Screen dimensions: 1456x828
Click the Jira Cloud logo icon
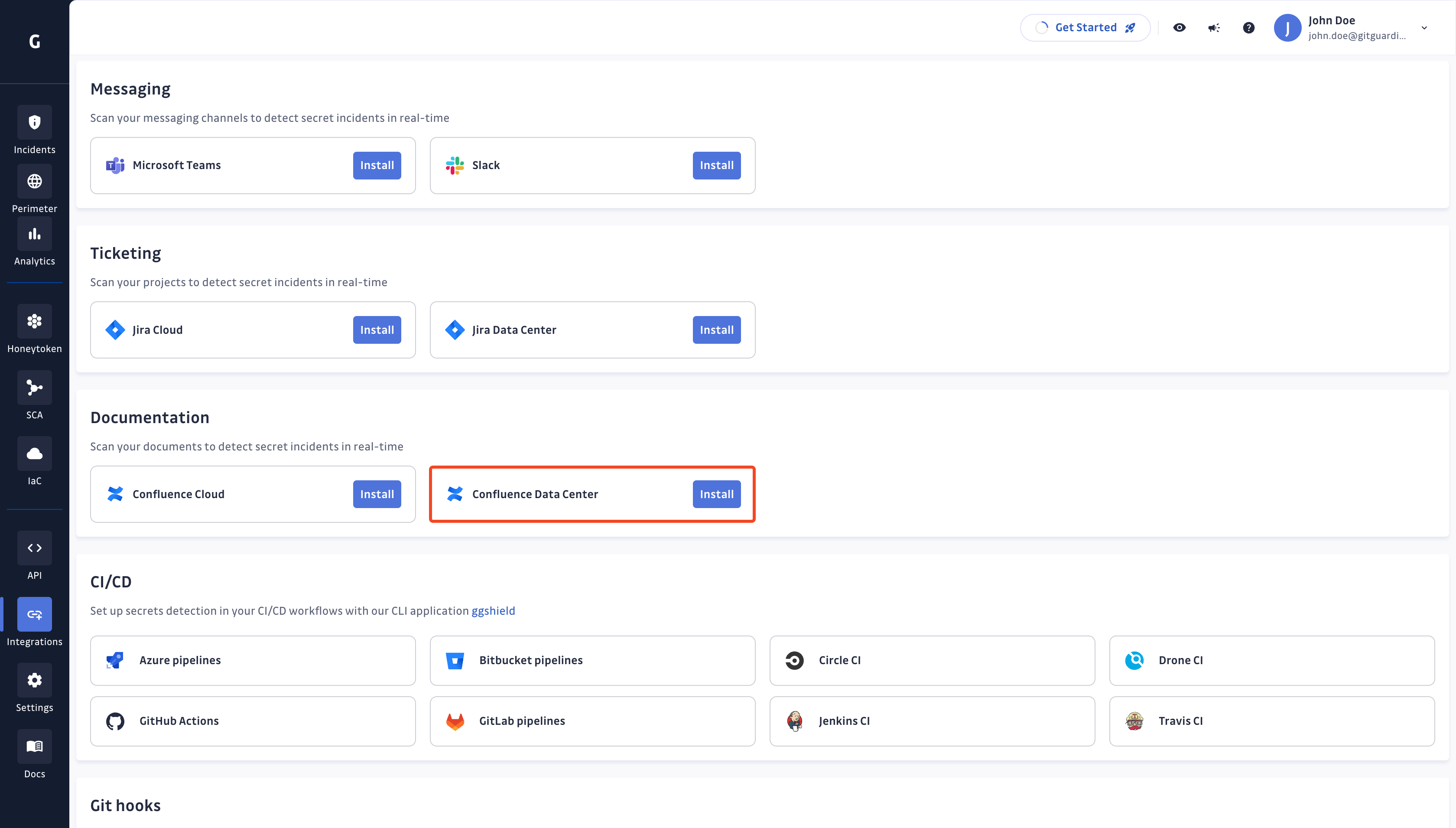click(x=115, y=330)
